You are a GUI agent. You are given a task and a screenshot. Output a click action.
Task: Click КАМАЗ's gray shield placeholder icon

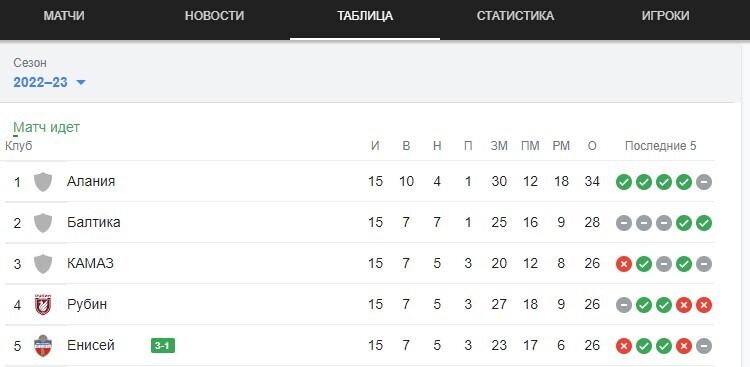[43, 264]
